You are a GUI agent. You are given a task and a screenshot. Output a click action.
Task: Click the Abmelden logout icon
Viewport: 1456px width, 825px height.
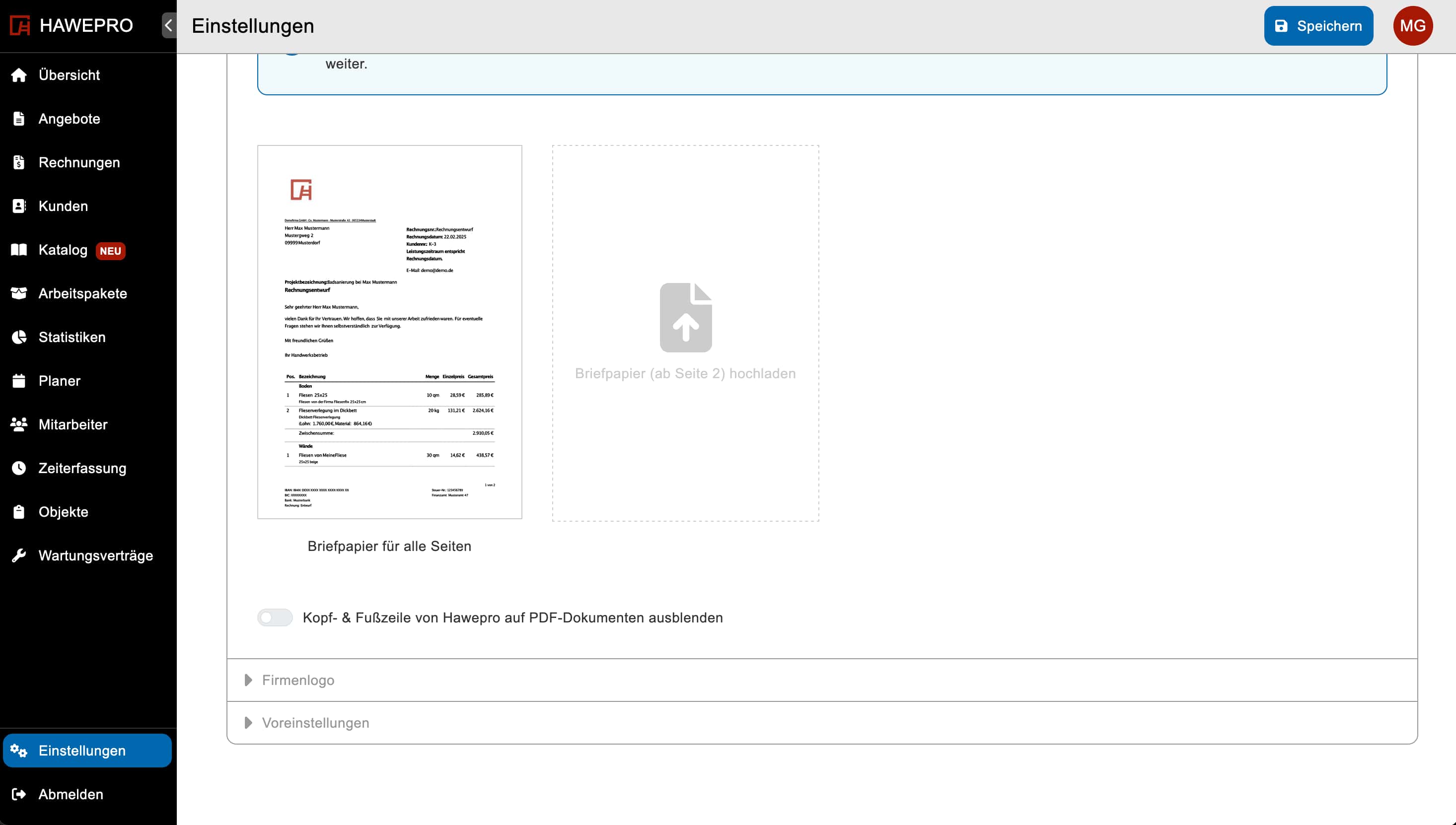coord(19,794)
